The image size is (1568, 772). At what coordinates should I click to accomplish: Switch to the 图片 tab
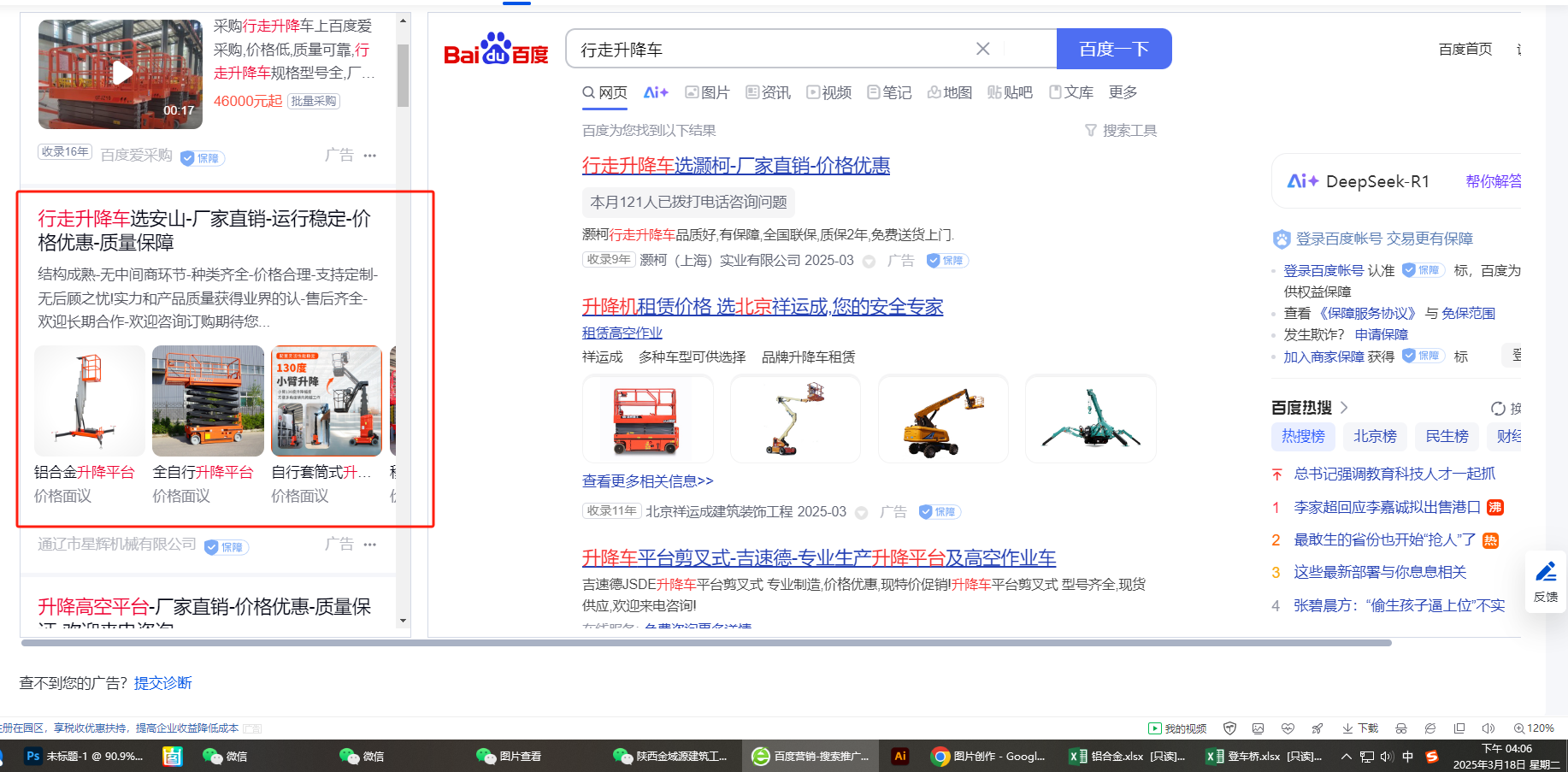707,92
